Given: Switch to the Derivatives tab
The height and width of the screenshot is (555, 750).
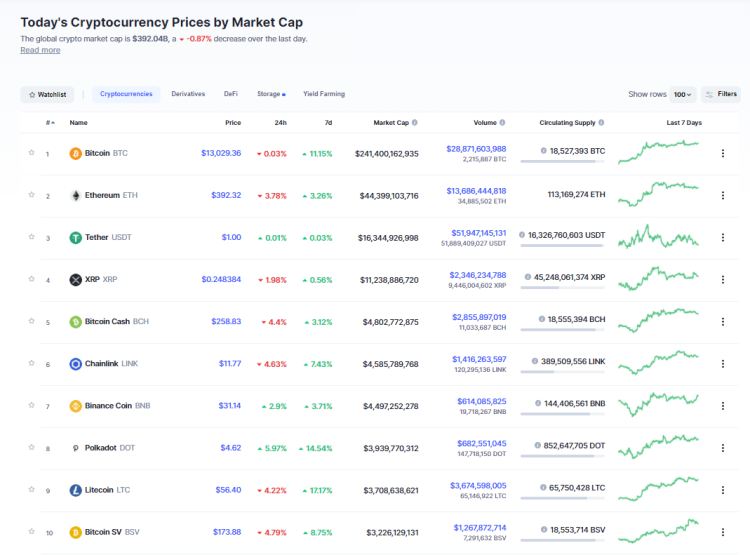Looking at the screenshot, I should tap(188, 94).
